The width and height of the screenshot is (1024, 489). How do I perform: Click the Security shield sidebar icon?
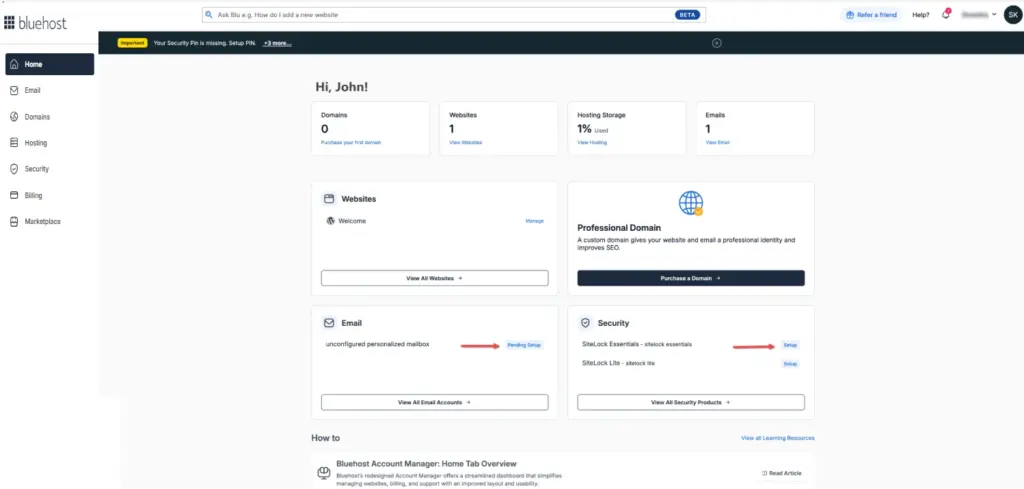(x=14, y=169)
